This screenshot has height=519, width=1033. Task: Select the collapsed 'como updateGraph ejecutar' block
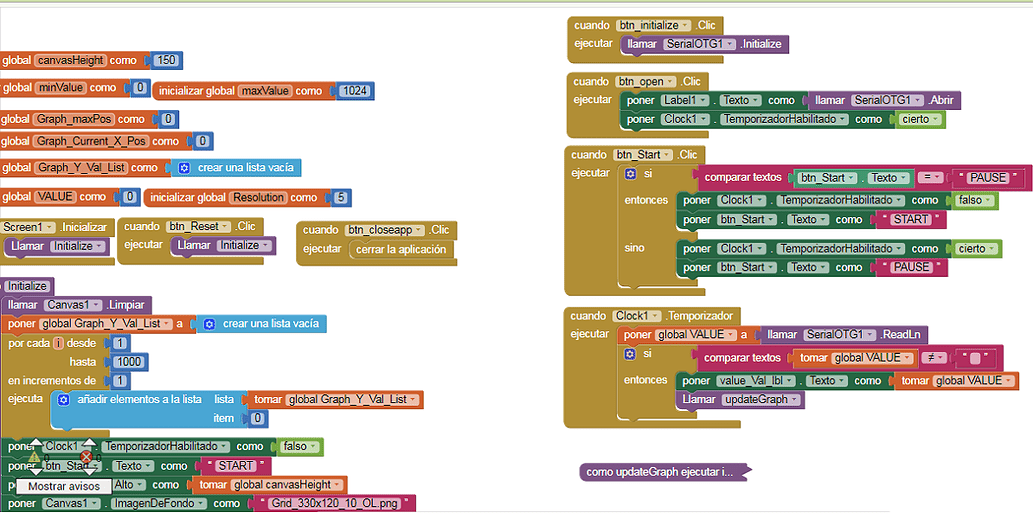(660, 471)
